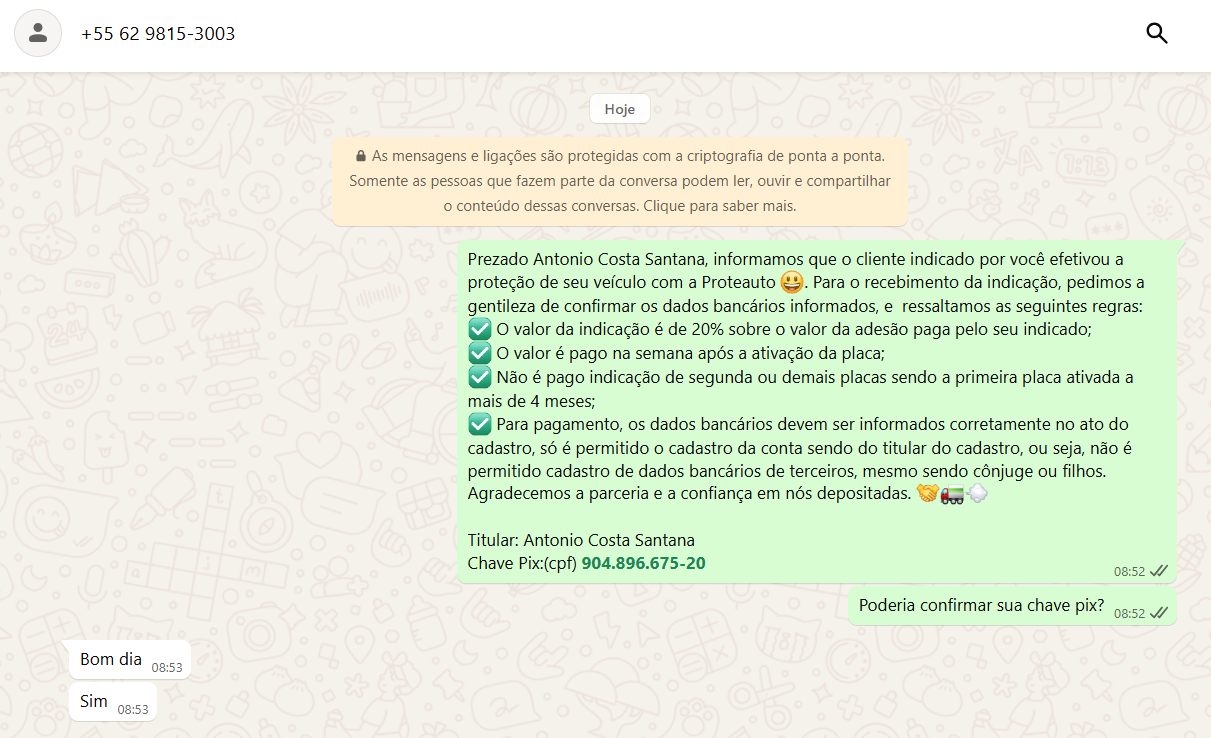Click checkmark beside 'Não é pago indicação'
Viewport: 1211px width, 738px height.
click(479, 377)
